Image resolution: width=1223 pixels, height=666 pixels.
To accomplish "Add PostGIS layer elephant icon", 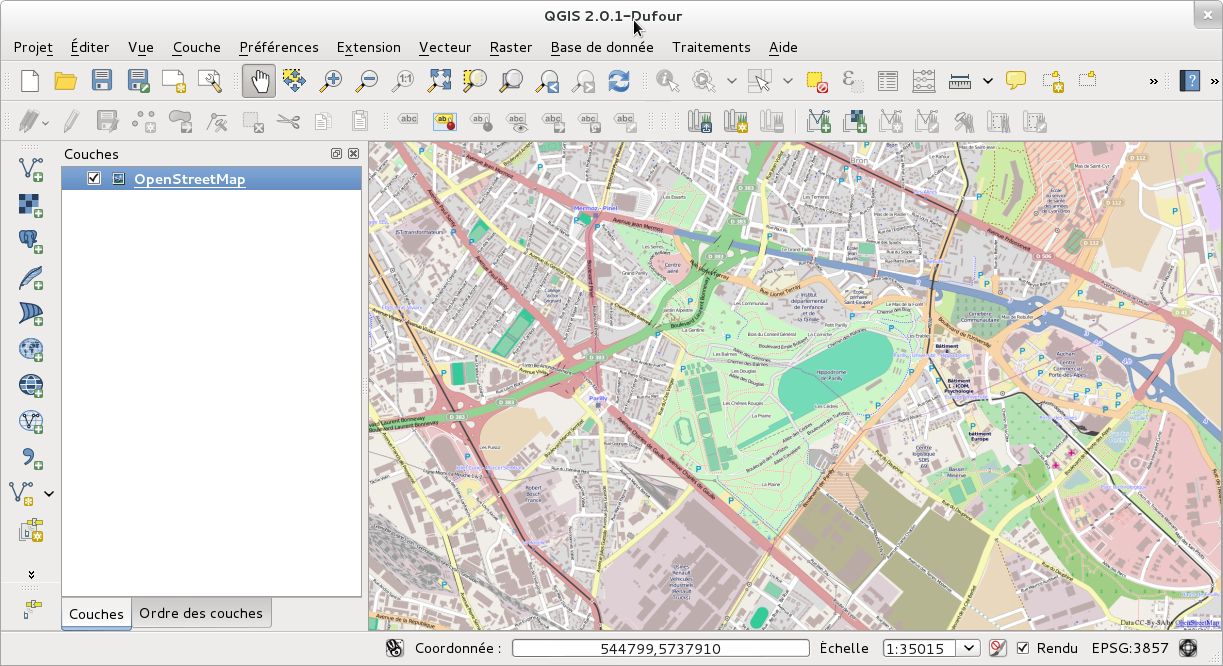I will coord(31,240).
